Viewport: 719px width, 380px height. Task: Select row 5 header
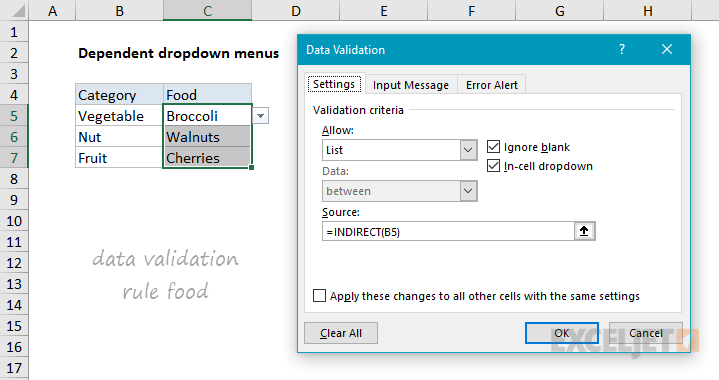[14, 116]
